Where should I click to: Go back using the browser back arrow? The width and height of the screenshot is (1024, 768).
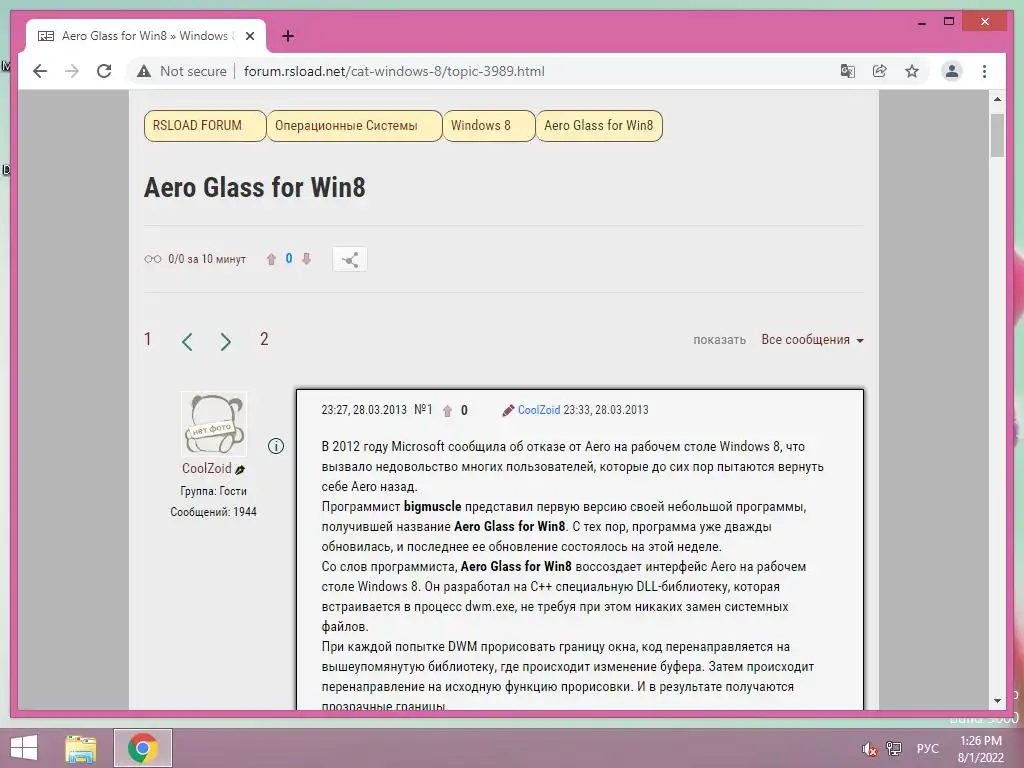click(x=40, y=71)
